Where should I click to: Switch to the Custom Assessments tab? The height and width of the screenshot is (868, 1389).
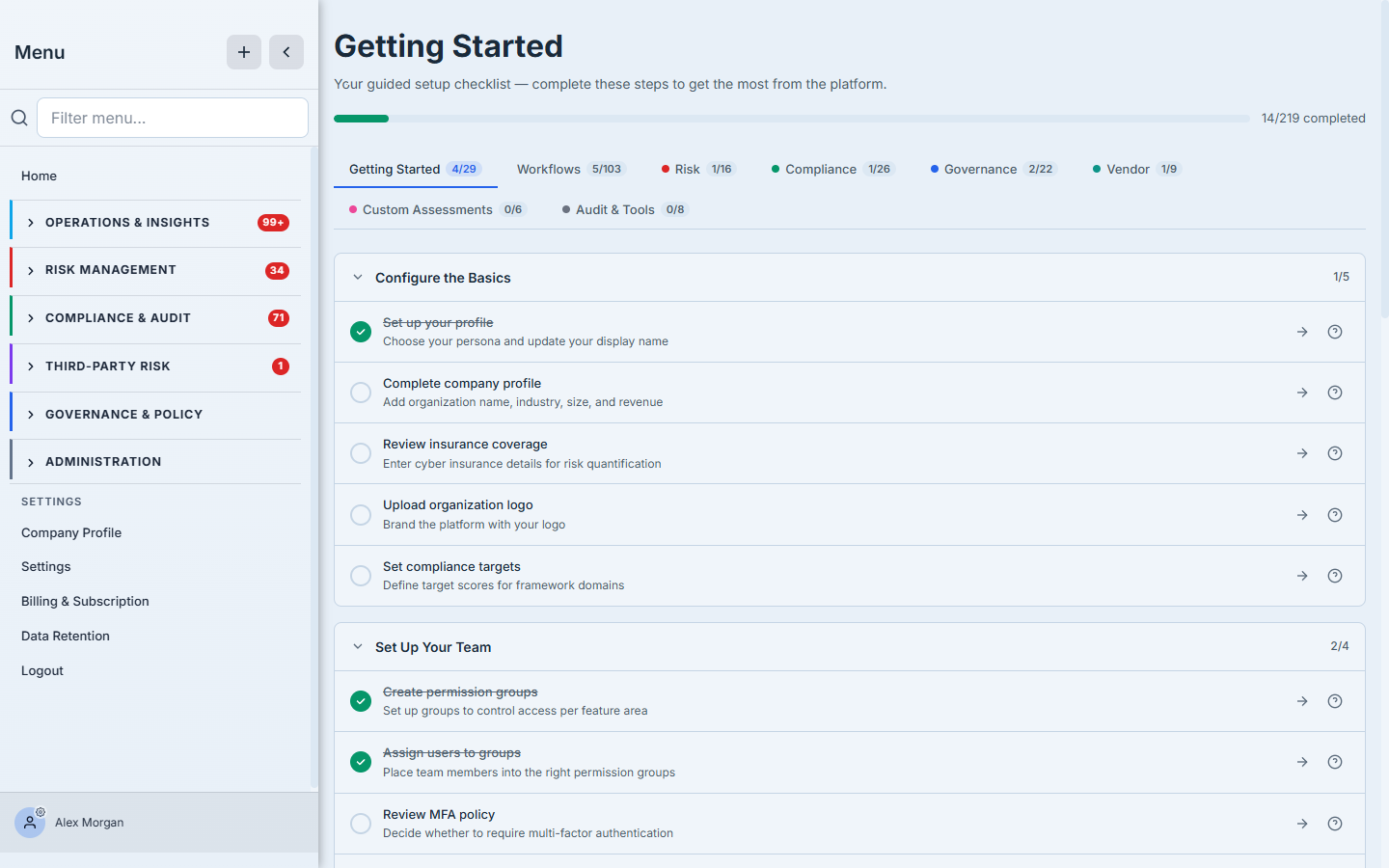point(438,209)
